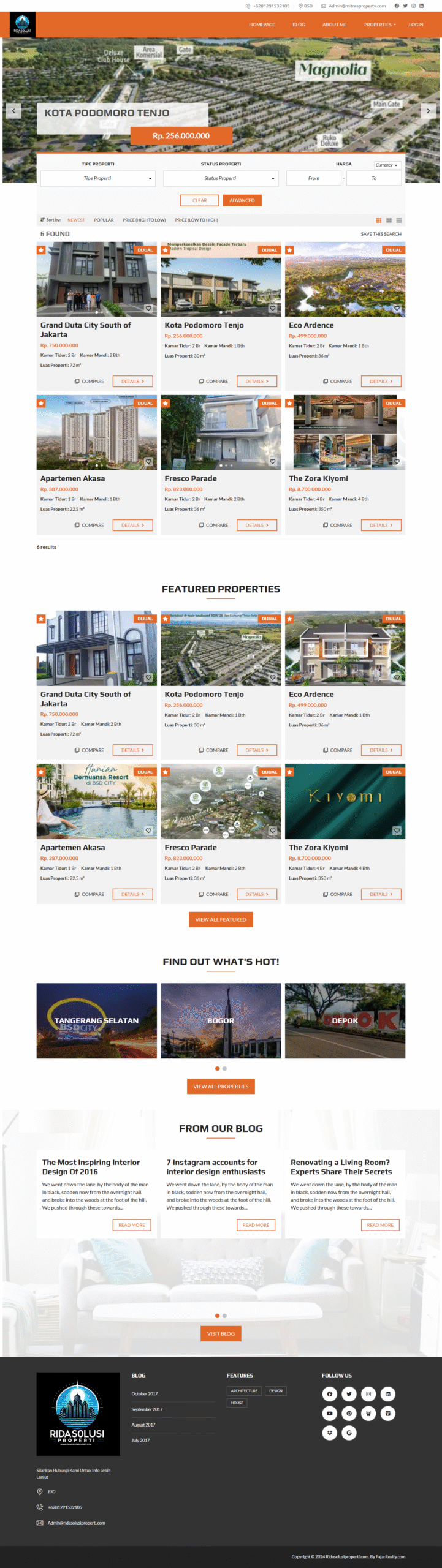
Task: Toggle Compare on the Fresco Parade search result
Action: 213,525
